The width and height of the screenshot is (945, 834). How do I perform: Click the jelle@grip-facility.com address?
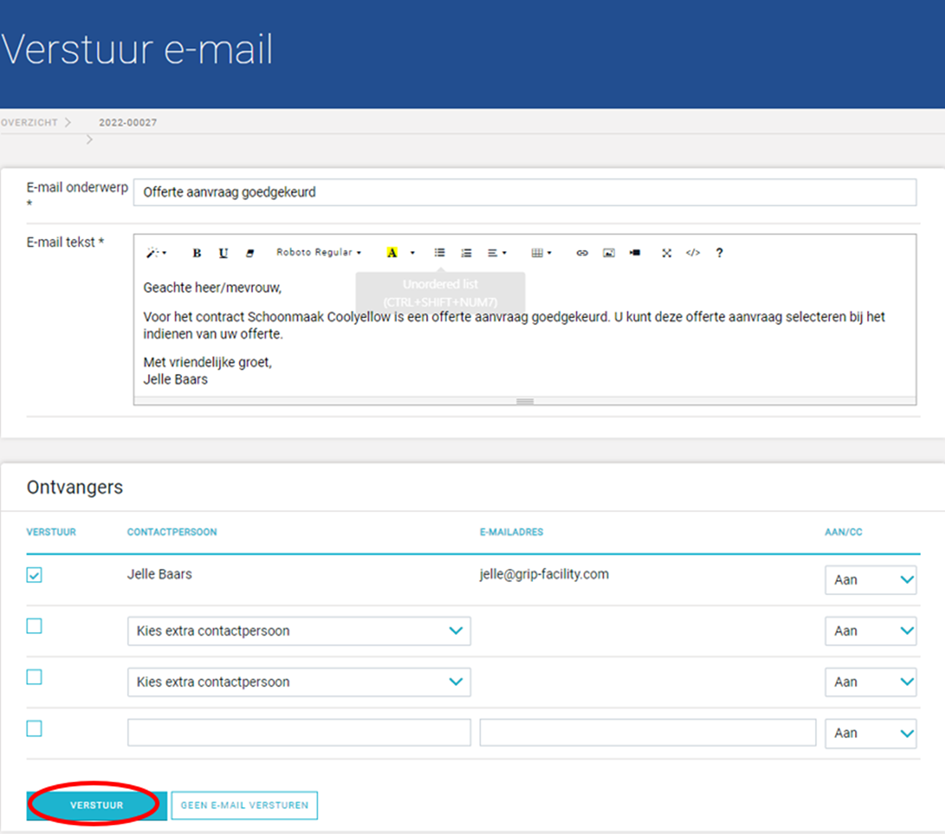[544, 574]
